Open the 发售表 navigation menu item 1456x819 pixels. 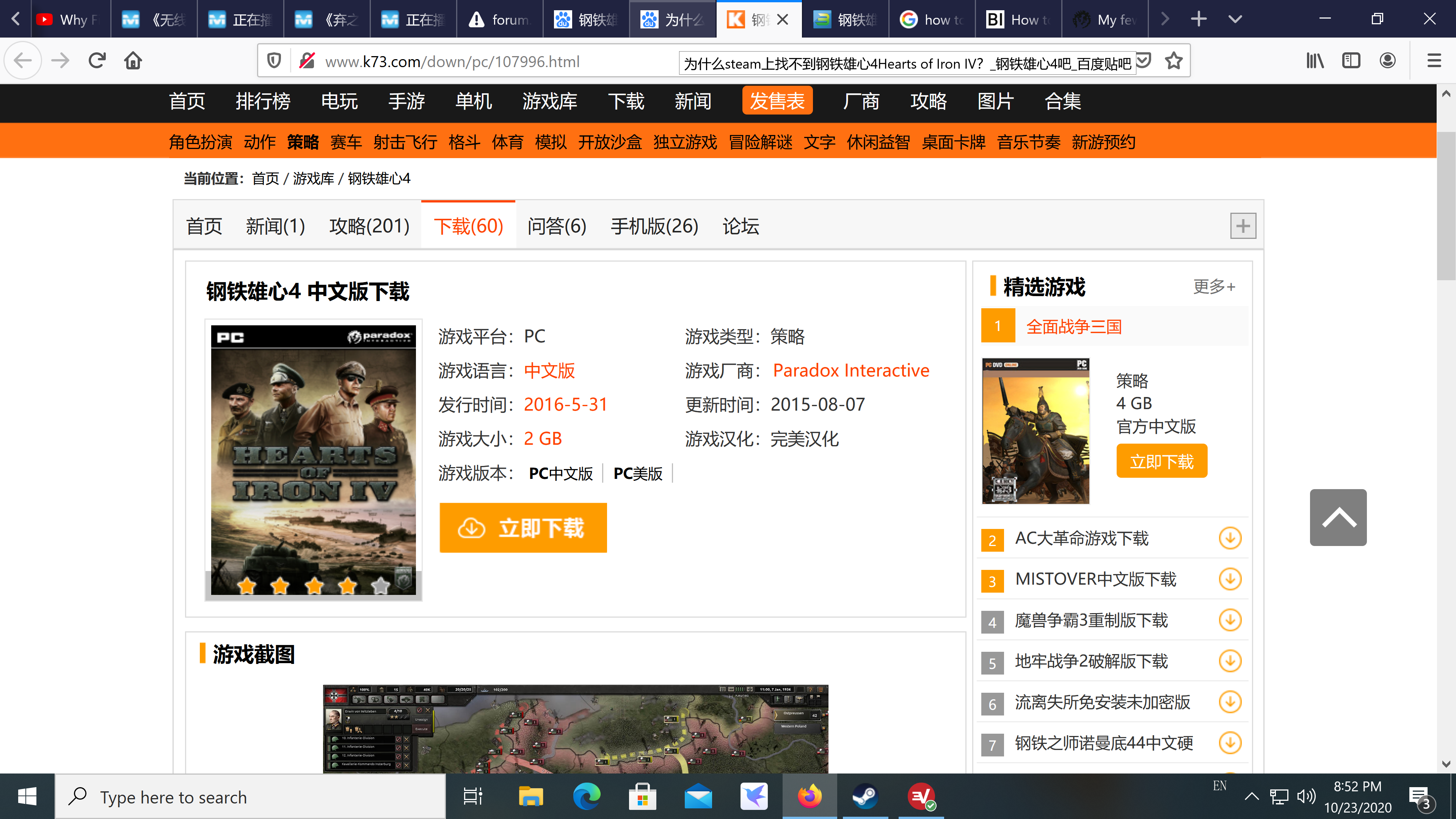[x=777, y=101]
